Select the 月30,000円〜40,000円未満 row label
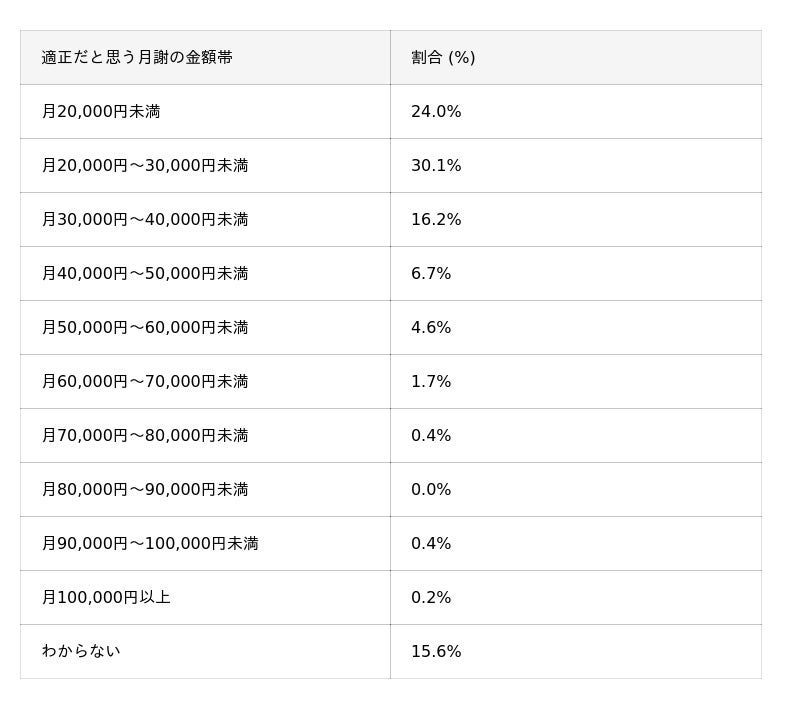 [145, 220]
